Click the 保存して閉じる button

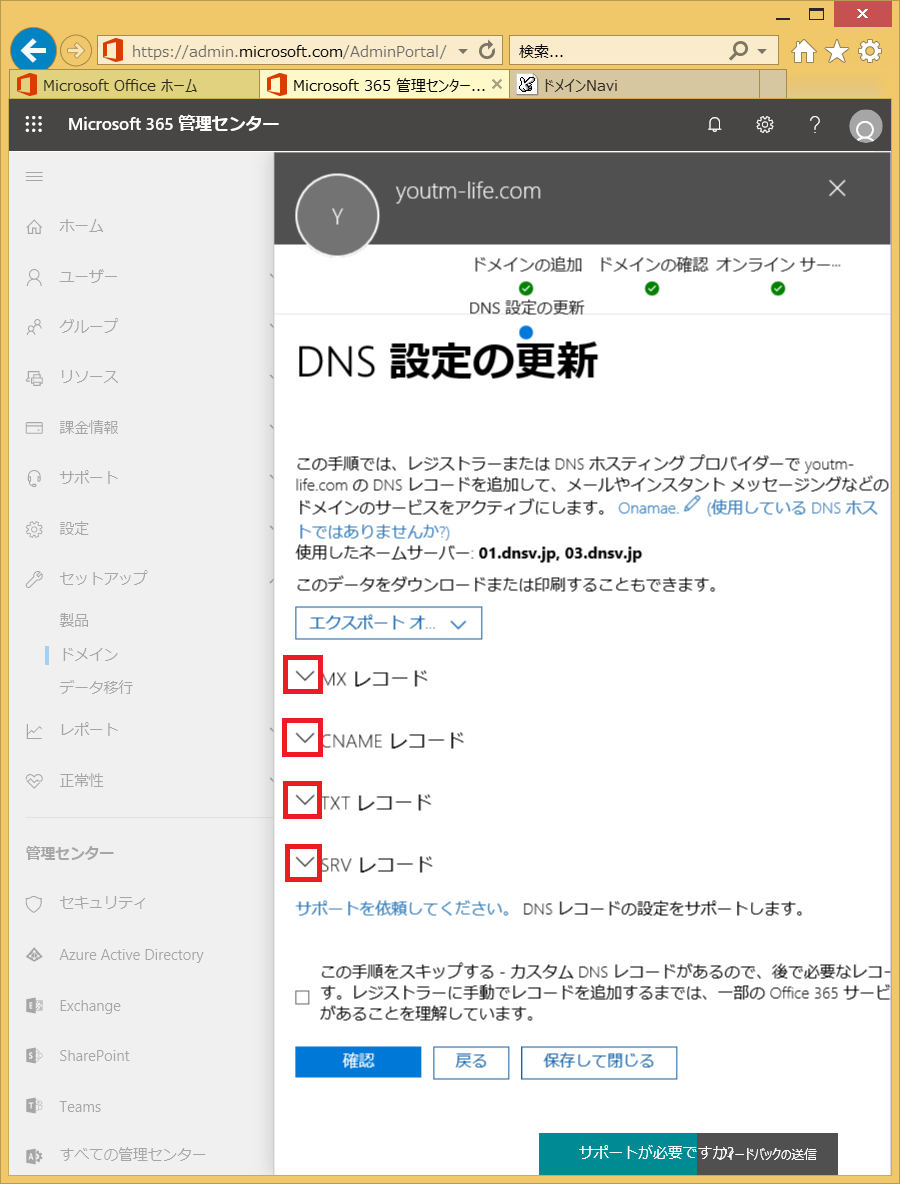(599, 1062)
